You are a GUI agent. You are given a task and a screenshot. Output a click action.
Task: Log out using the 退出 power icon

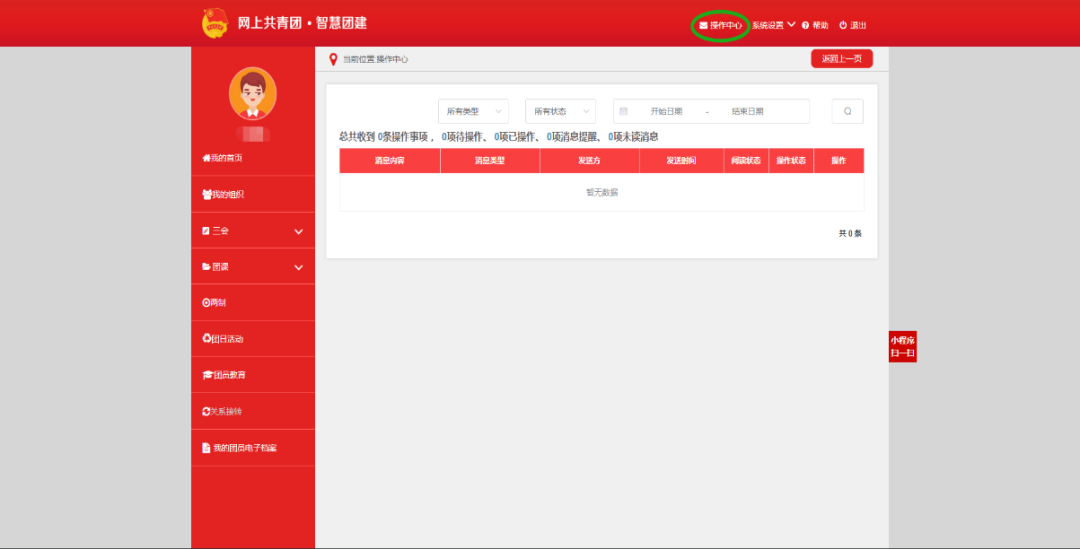(x=853, y=25)
